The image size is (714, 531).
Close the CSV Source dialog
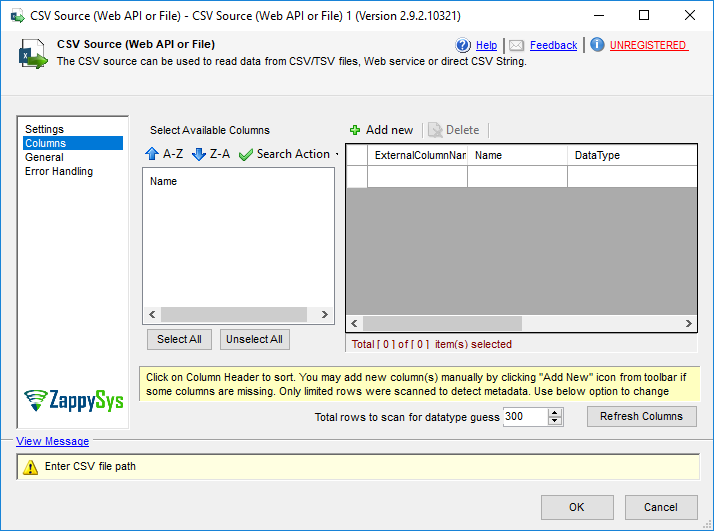[x=689, y=15]
